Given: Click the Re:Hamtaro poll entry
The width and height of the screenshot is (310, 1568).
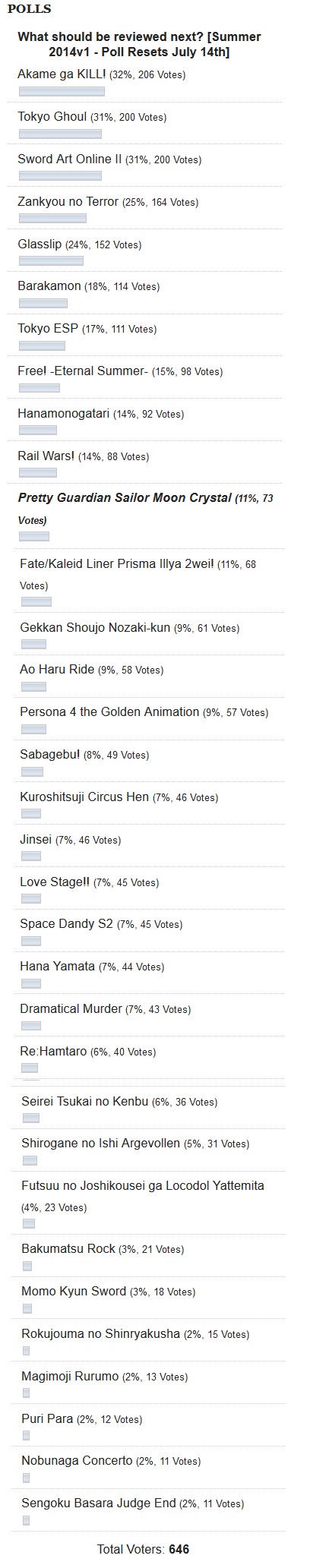Looking at the screenshot, I should [x=88, y=1052].
